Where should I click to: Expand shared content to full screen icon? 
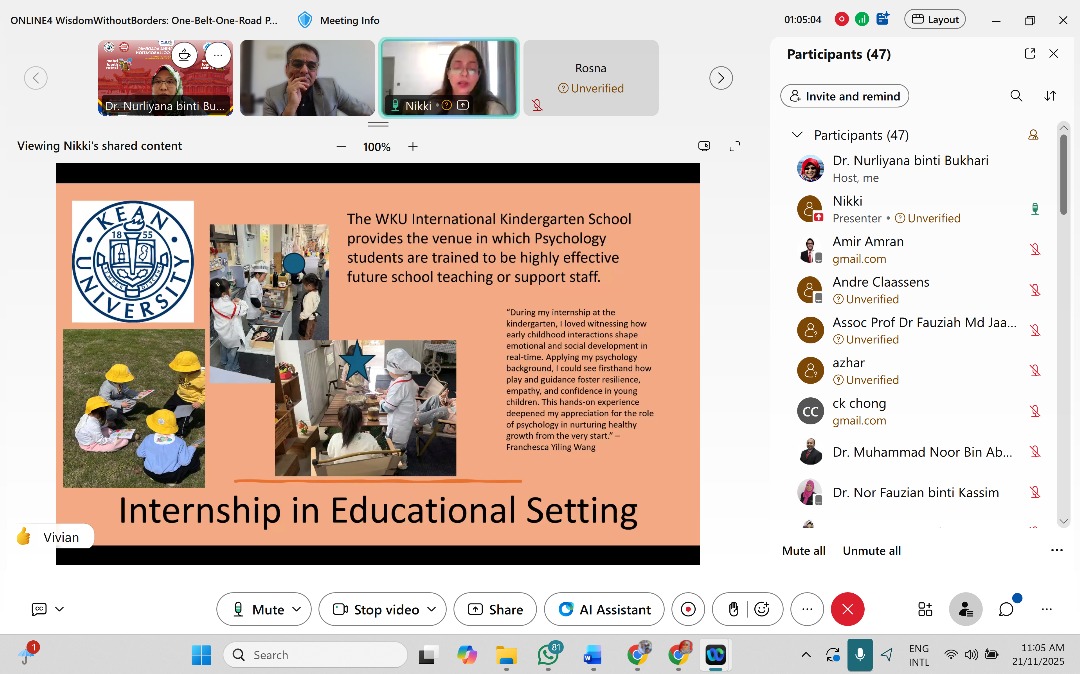[736, 146]
